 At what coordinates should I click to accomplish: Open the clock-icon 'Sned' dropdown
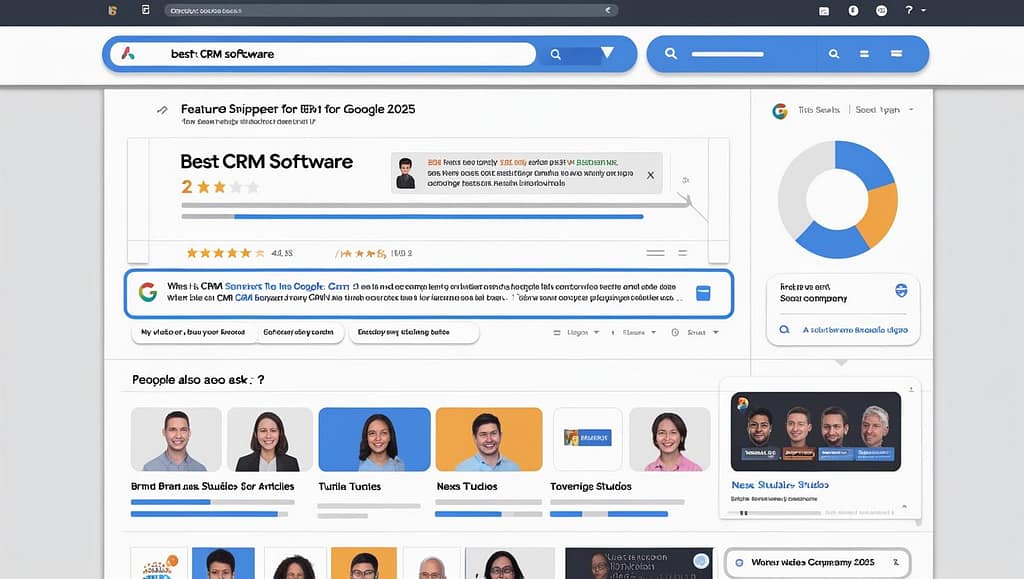pos(696,332)
